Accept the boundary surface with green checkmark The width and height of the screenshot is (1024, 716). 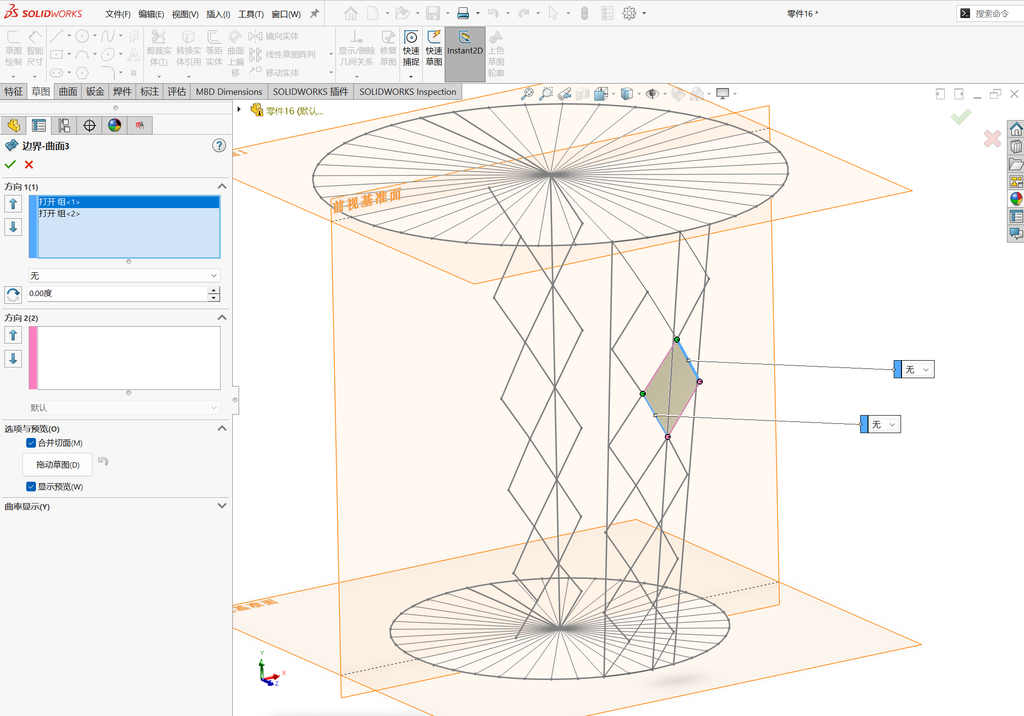tap(10, 165)
